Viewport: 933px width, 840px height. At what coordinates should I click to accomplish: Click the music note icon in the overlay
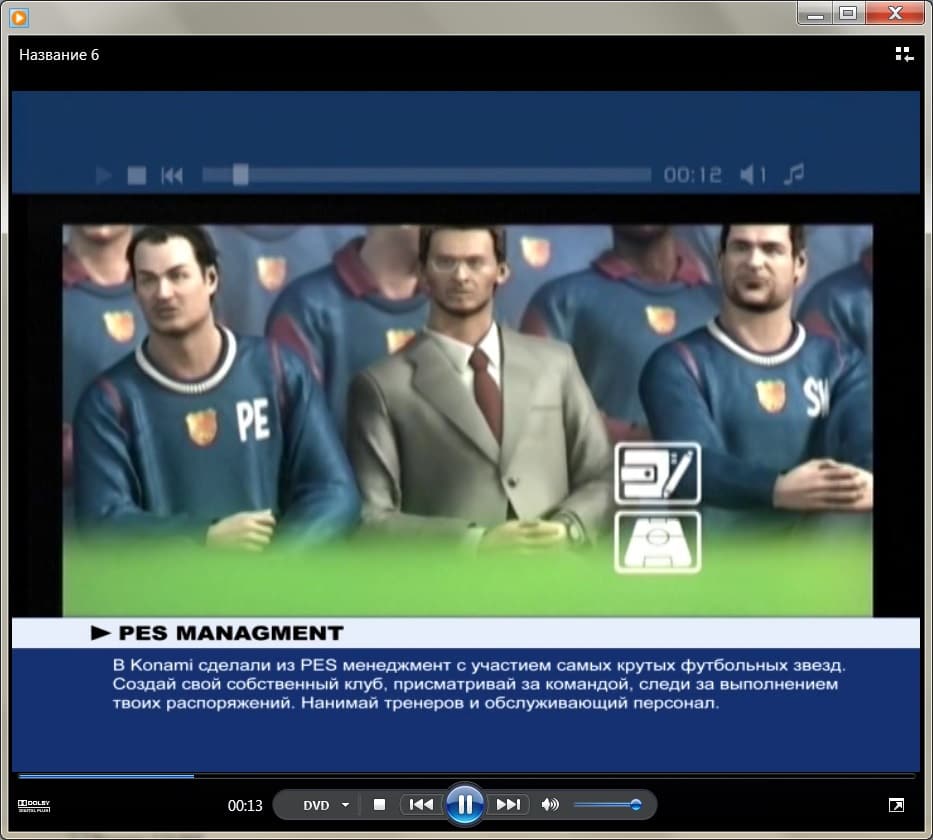pyautogui.click(x=794, y=174)
